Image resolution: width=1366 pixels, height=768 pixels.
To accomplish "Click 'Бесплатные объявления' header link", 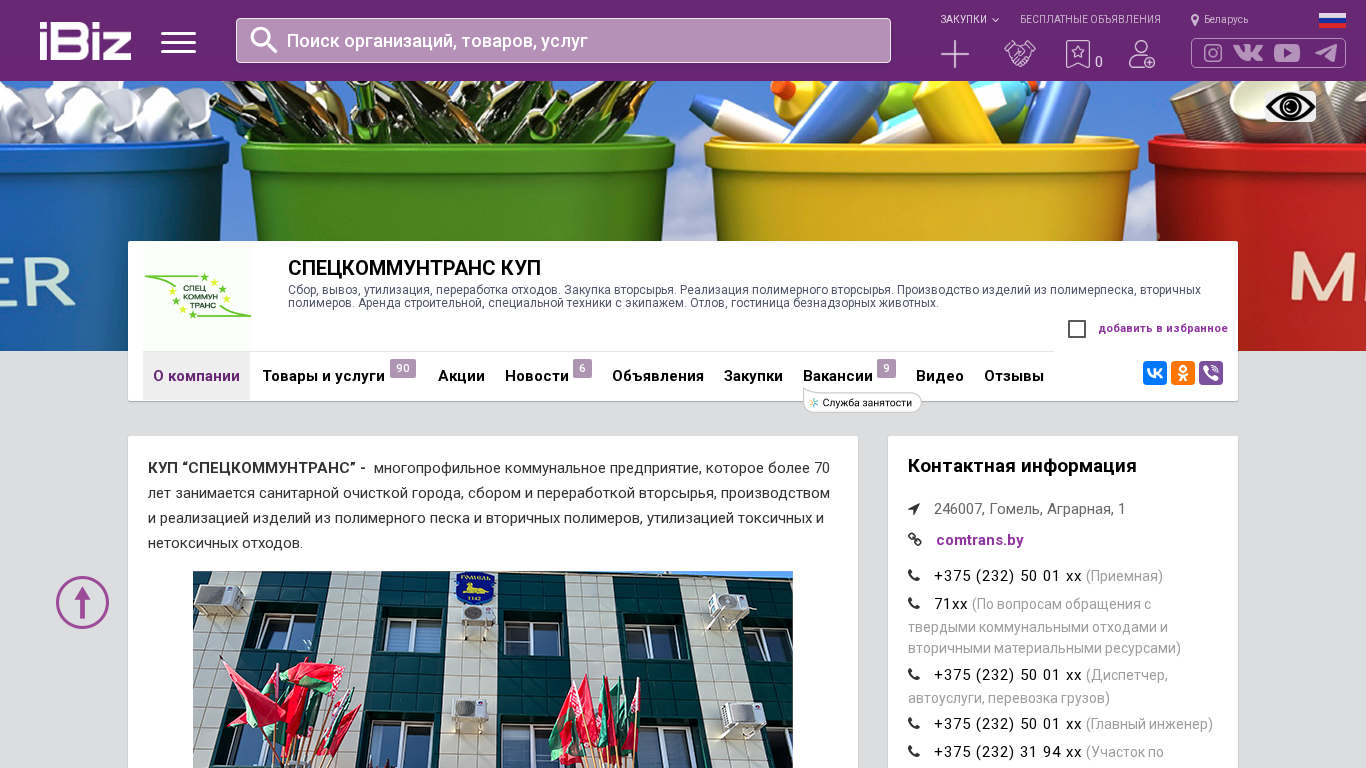I will [x=1090, y=20].
